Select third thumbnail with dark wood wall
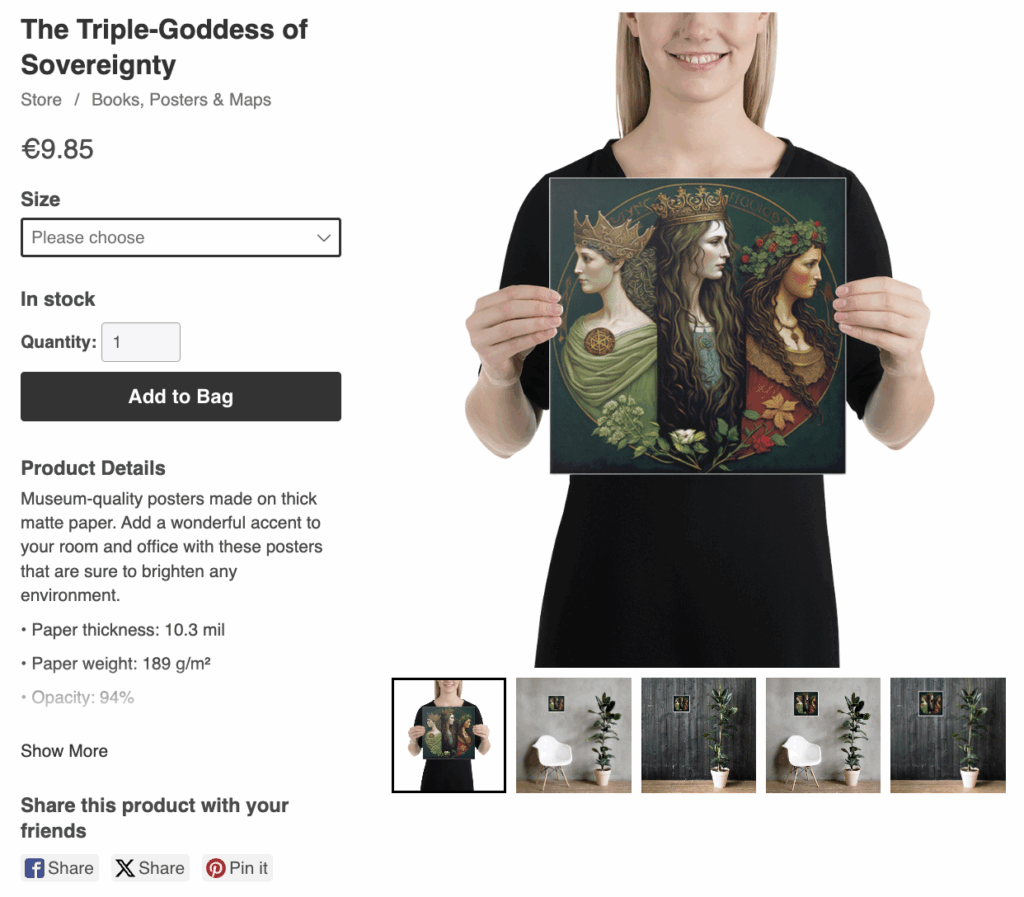Viewport: 1024px width, 897px height. pos(698,735)
